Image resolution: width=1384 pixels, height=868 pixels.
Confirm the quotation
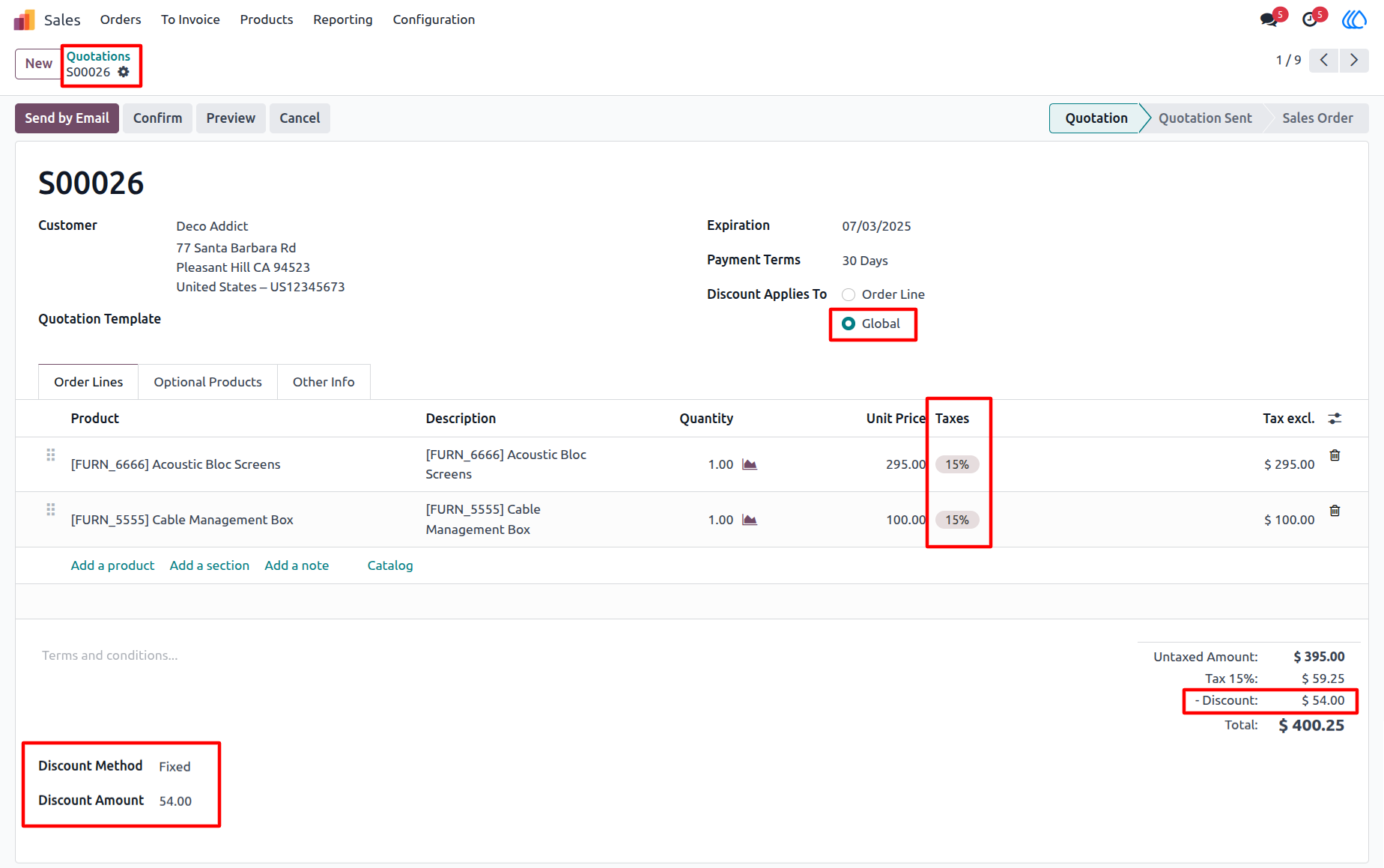[x=157, y=118]
